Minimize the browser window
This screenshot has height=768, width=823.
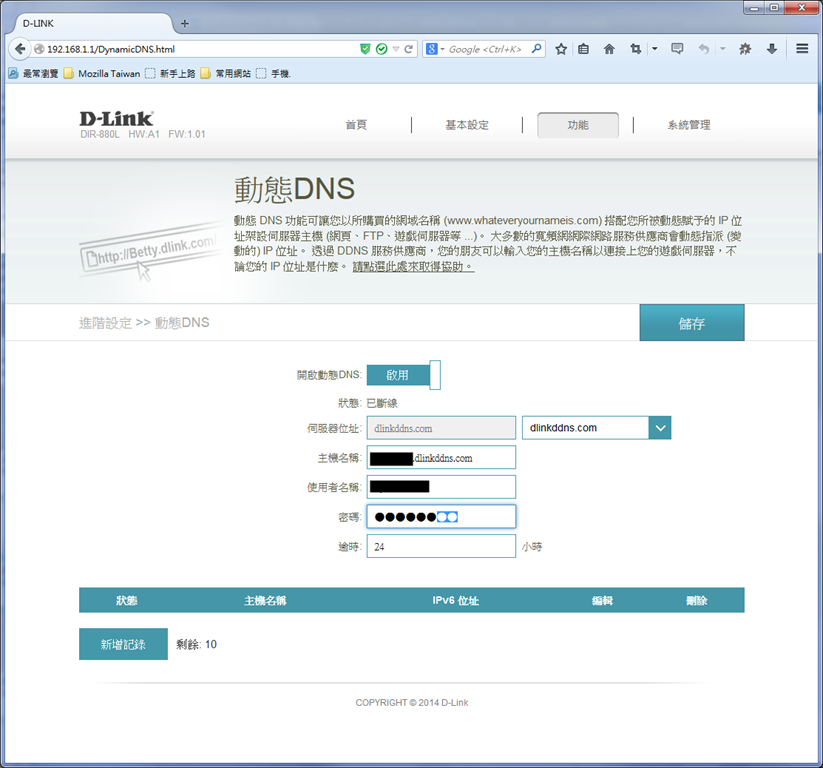pyautogui.click(x=755, y=7)
